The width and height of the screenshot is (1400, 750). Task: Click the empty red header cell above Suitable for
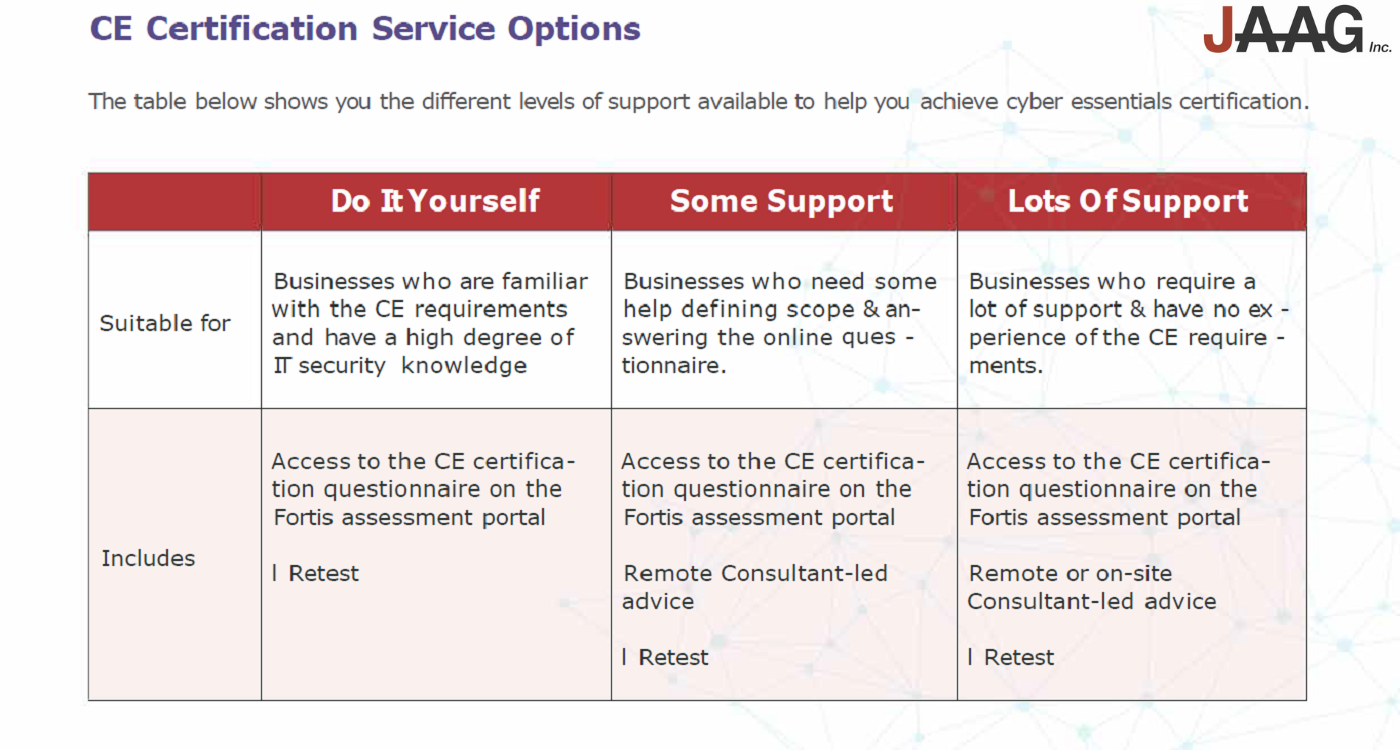click(x=175, y=201)
